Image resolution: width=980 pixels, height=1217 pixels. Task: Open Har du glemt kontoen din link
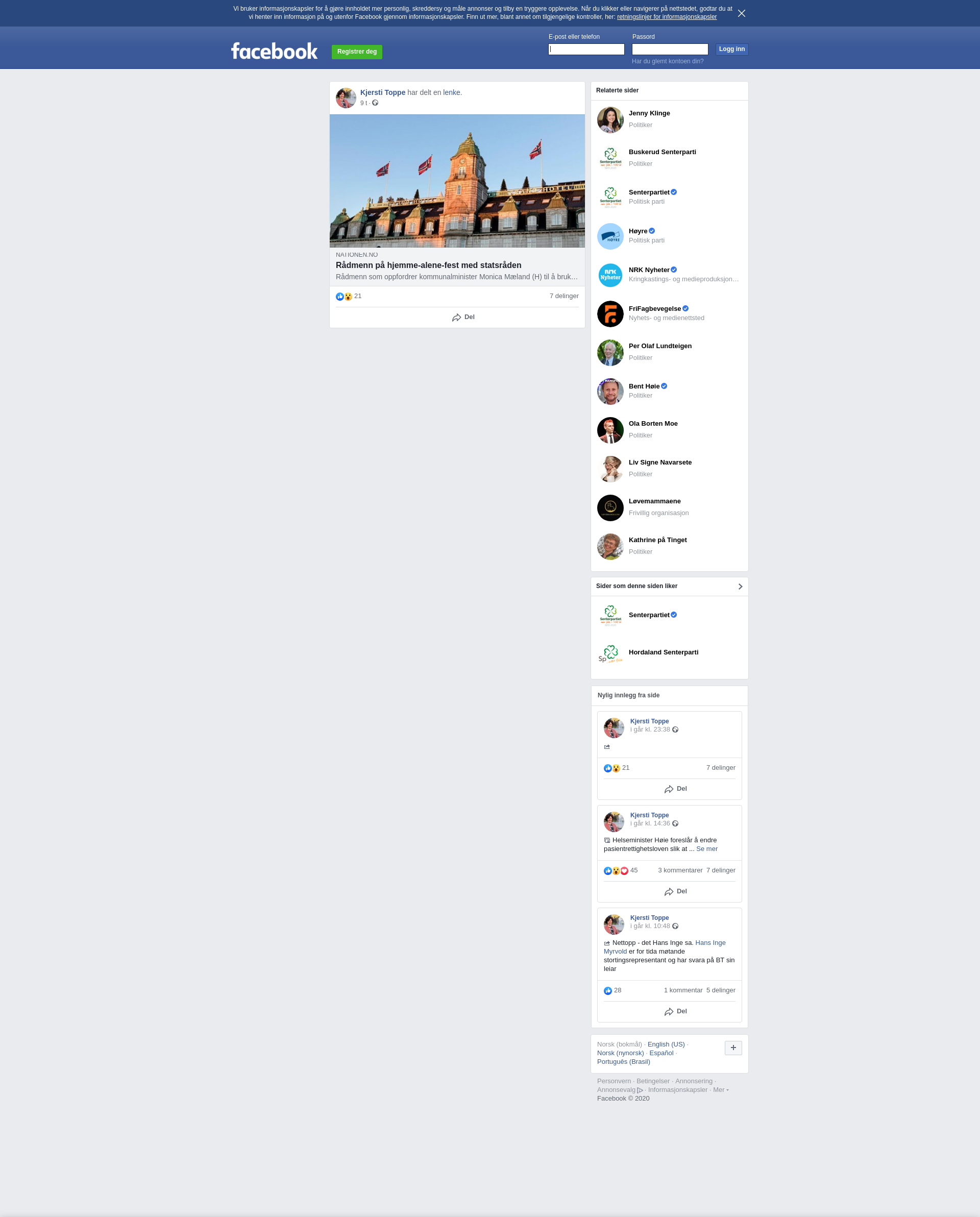click(x=667, y=62)
